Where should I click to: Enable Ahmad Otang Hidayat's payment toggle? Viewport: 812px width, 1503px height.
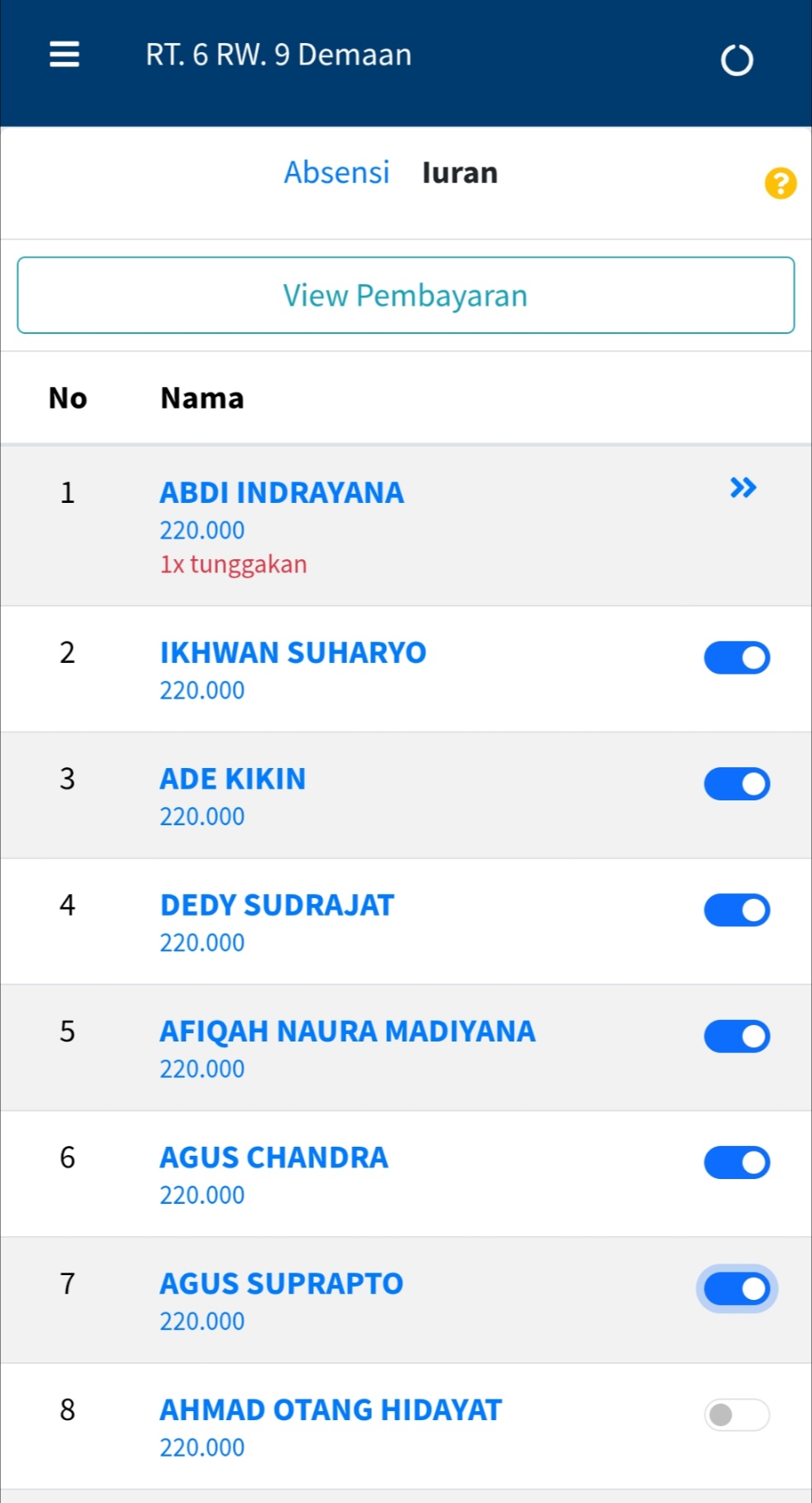point(737,1414)
